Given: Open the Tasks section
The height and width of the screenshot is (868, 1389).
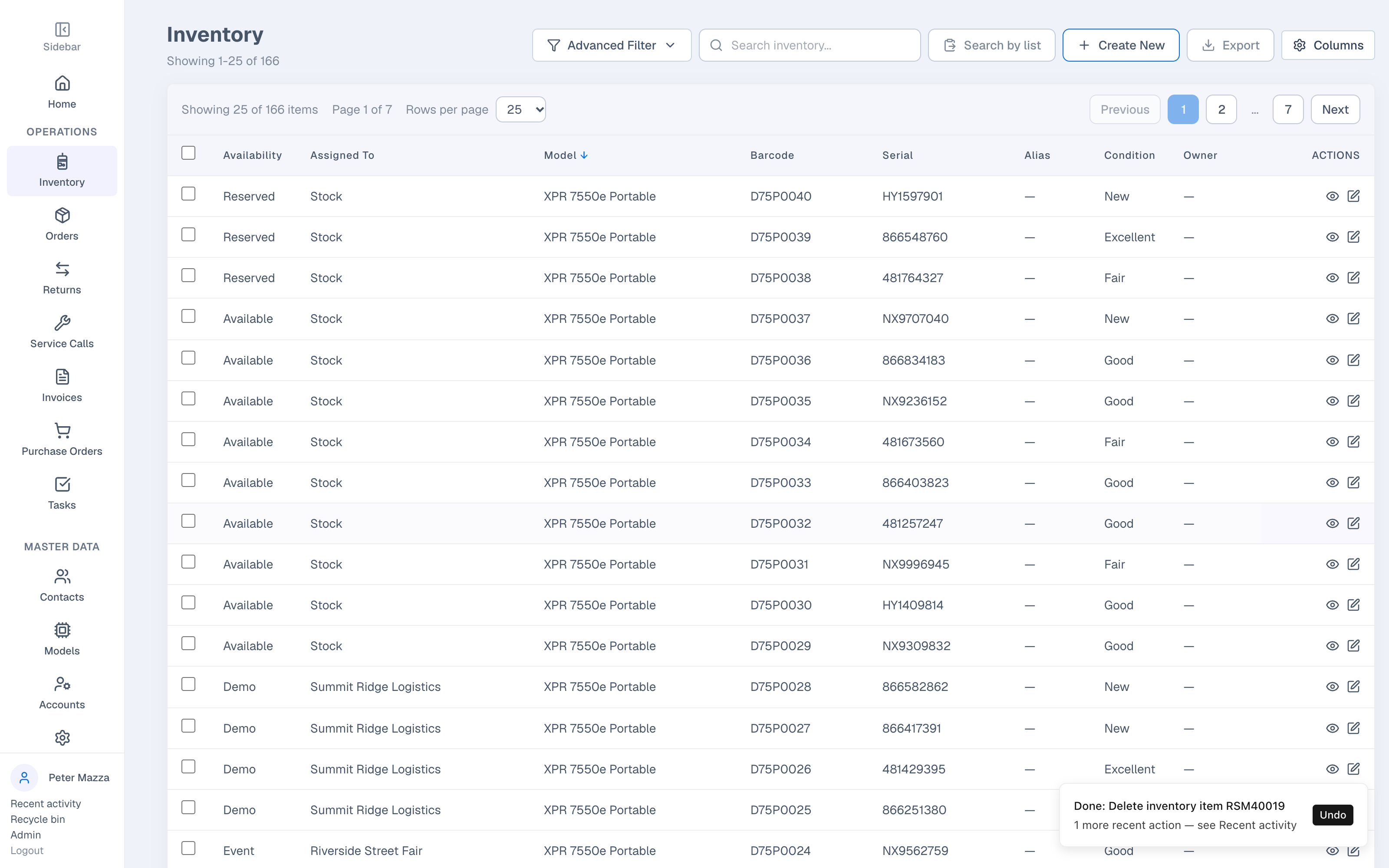Looking at the screenshot, I should click(62, 494).
